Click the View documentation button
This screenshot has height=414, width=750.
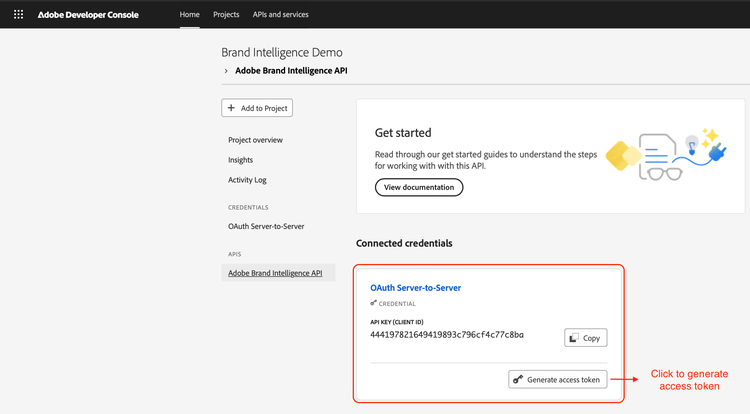click(x=419, y=187)
